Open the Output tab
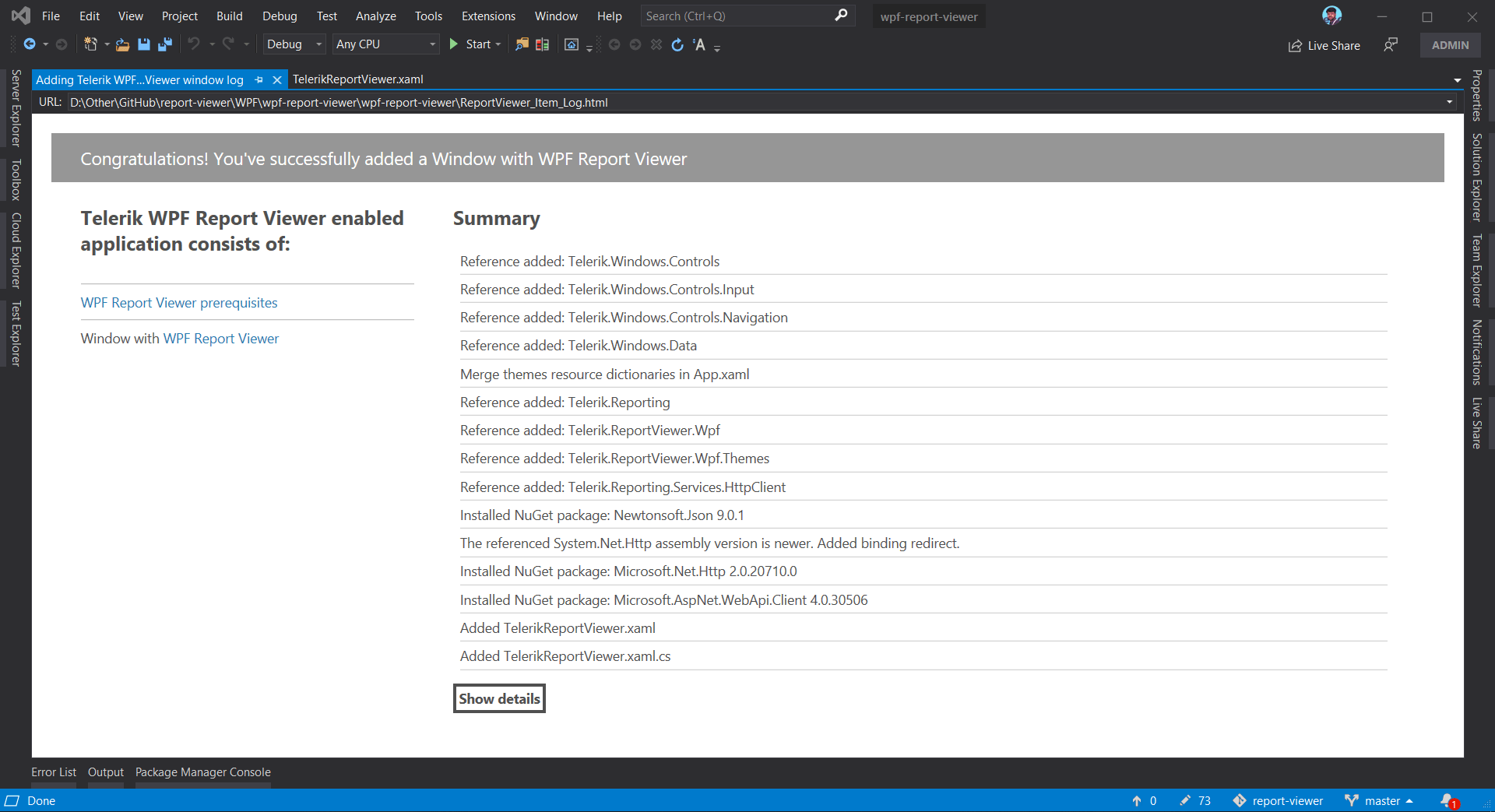This screenshot has width=1495, height=812. pos(106,772)
